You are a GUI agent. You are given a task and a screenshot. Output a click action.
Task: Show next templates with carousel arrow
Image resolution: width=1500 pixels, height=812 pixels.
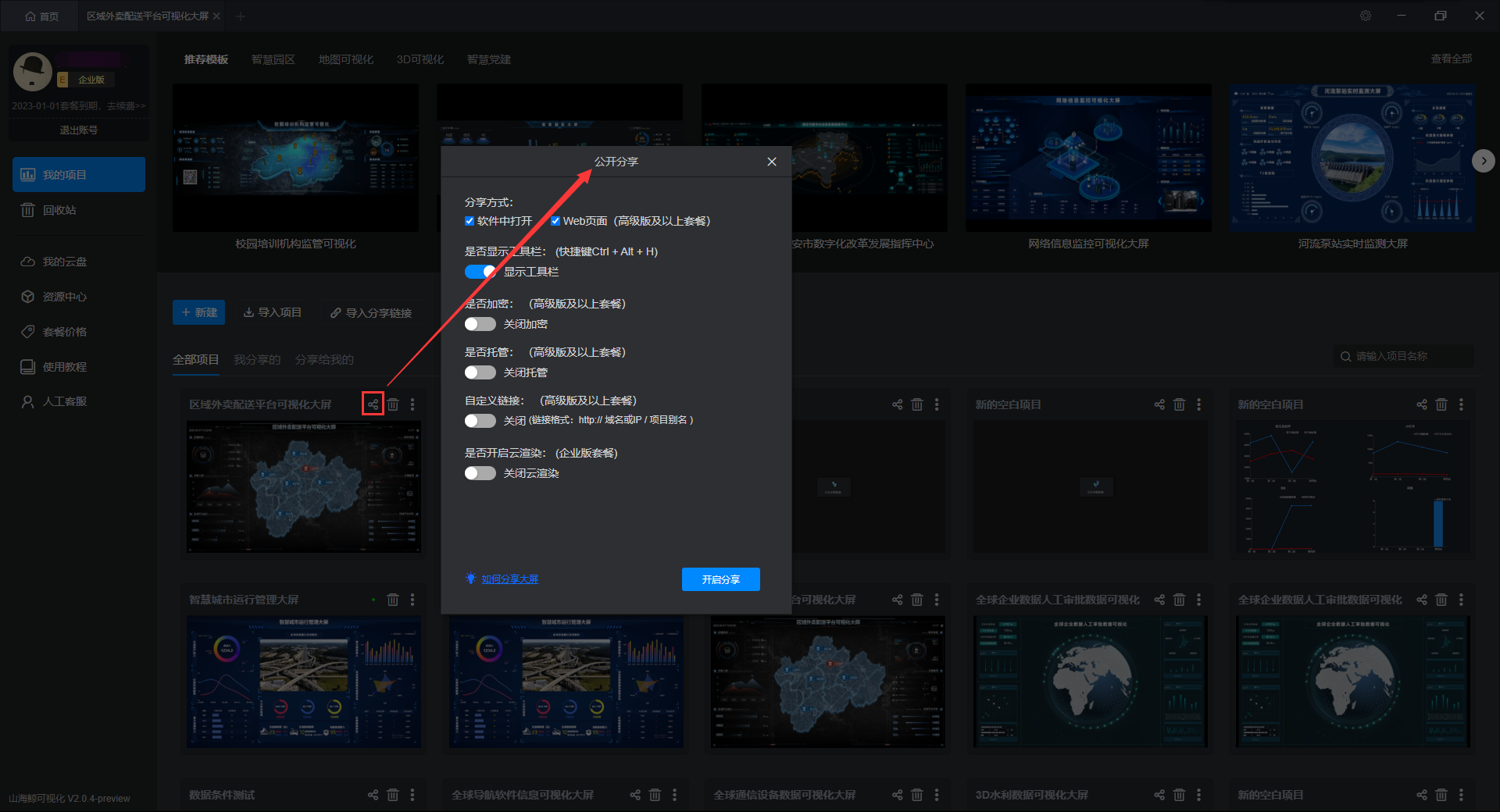[x=1483, y=161]
